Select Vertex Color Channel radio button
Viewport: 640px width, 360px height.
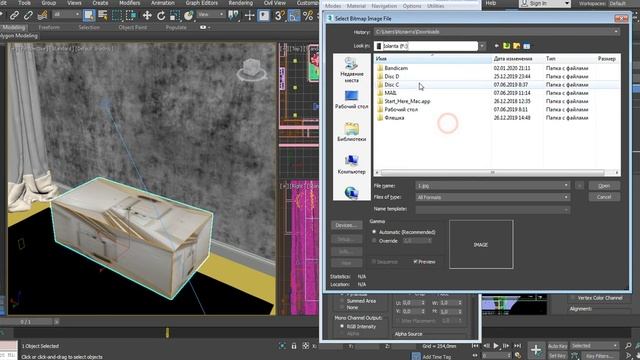tap(573, 298)
